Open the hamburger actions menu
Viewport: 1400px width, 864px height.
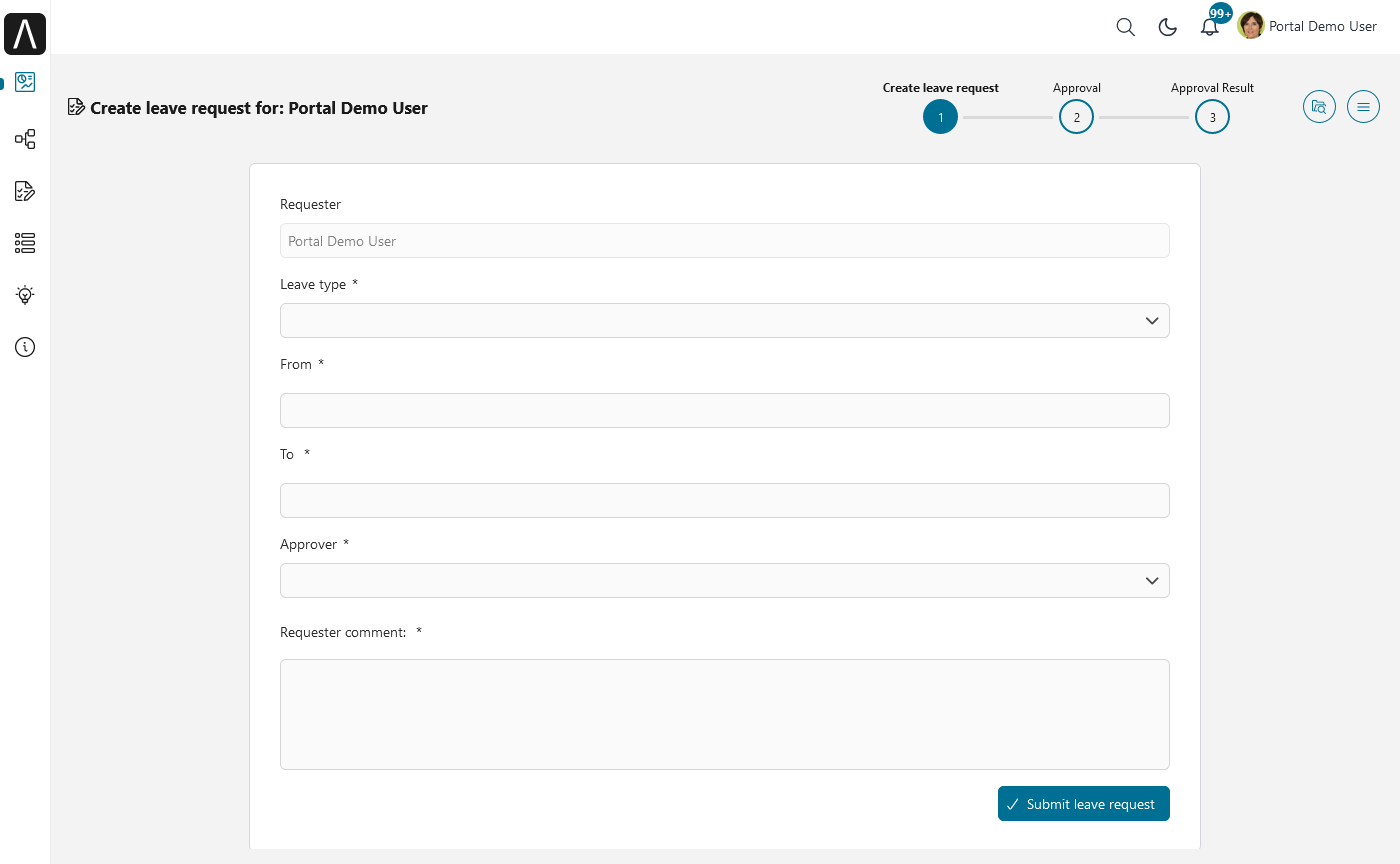(x=1363, y=107)
